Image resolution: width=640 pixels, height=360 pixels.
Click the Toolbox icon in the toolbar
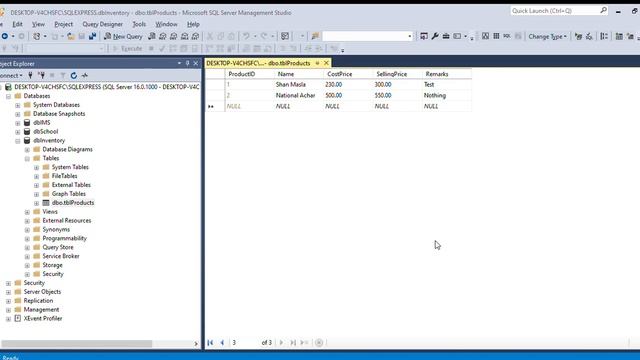[446, 36]
